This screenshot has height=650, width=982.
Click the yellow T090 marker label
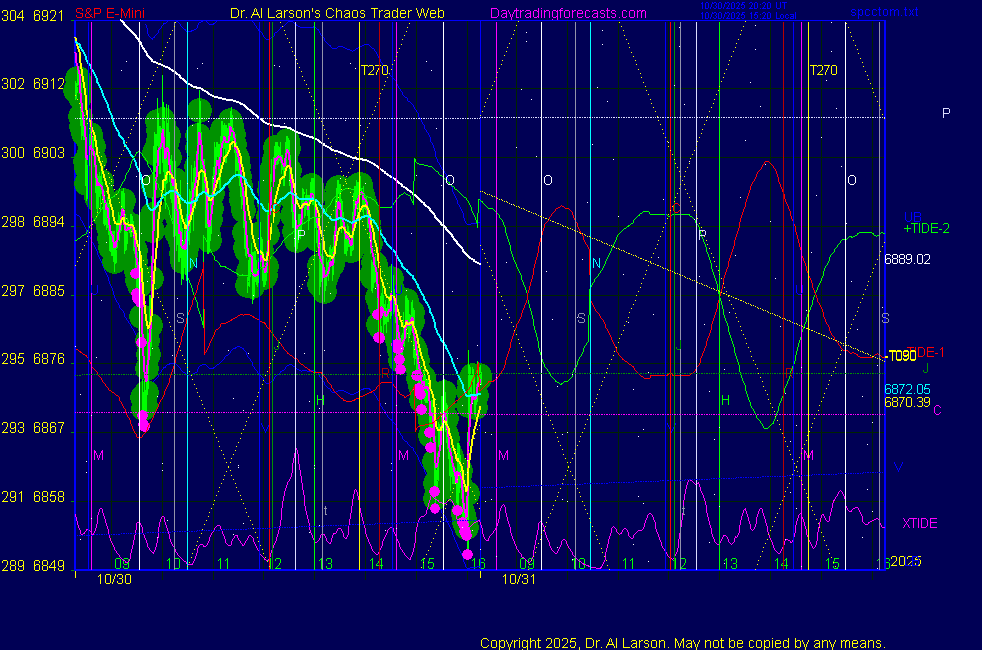[x=901, y=356]
